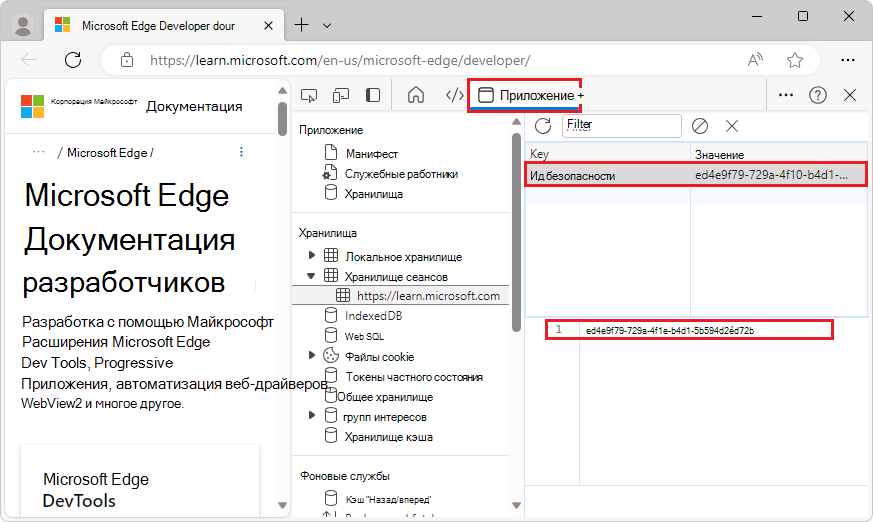Open Microsoft Edge breadcrumb link
This screenshot has width=873, height=522.
(107, 152)
